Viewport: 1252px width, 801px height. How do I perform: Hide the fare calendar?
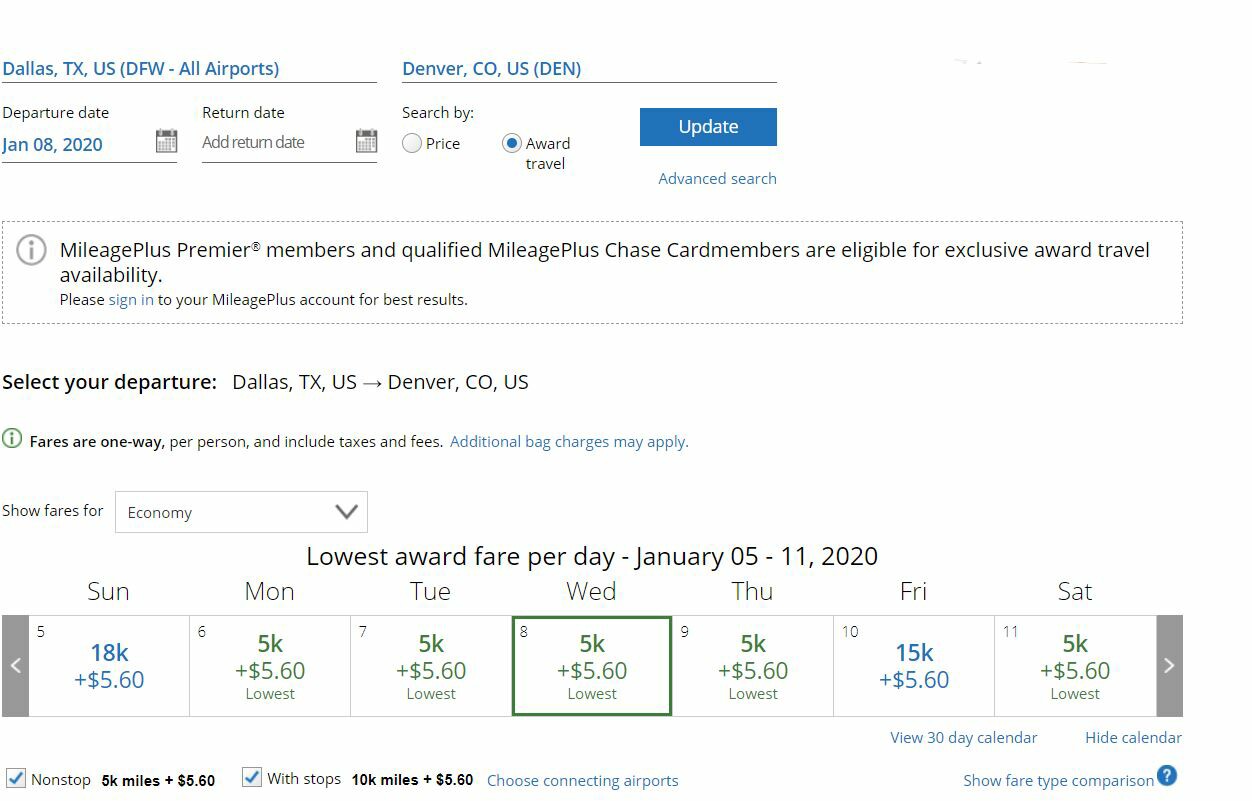(x=1133, y=737)
